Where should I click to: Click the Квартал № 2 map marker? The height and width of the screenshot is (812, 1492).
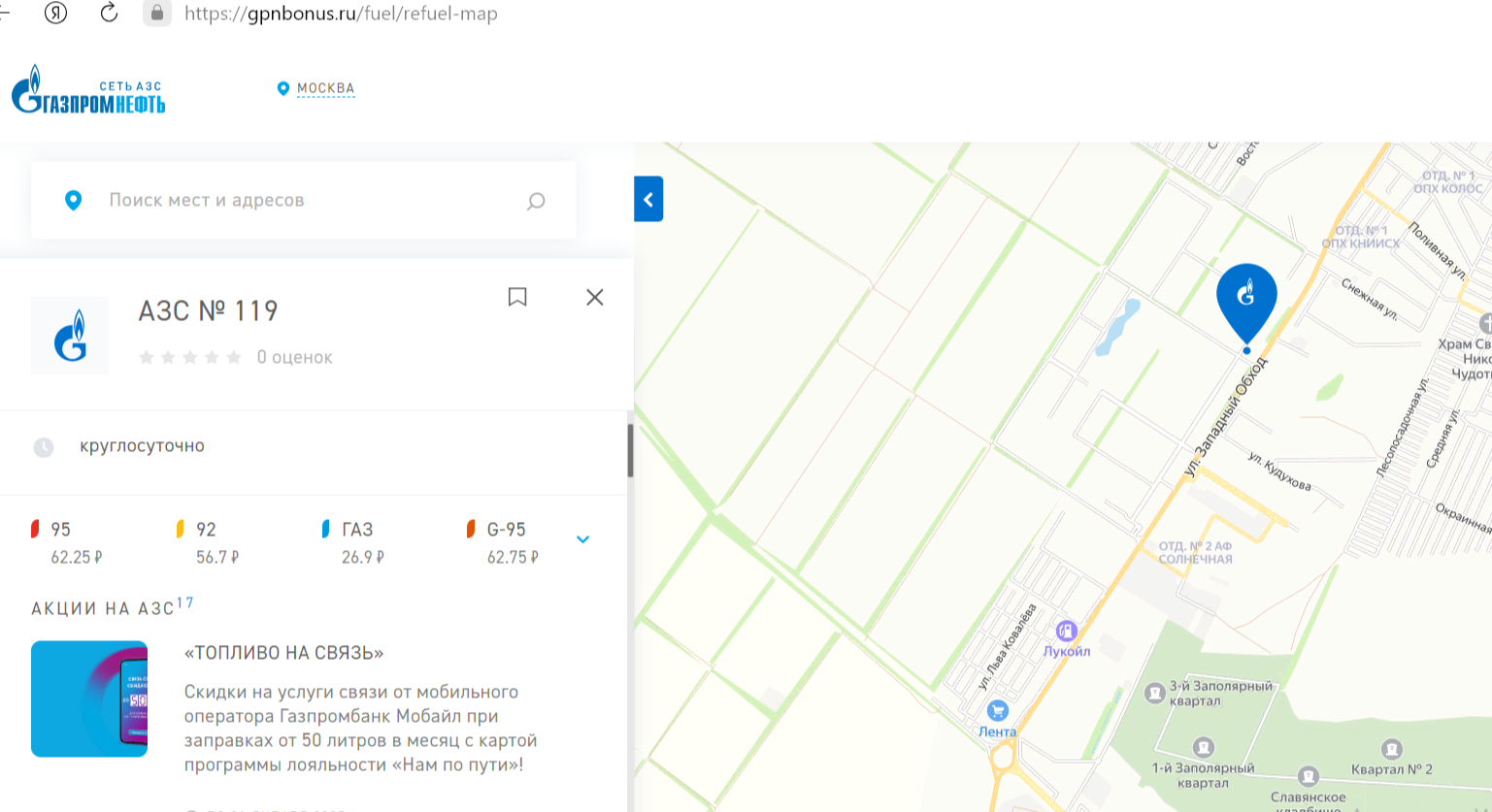pyautogui.click(x=1391, y=749)
